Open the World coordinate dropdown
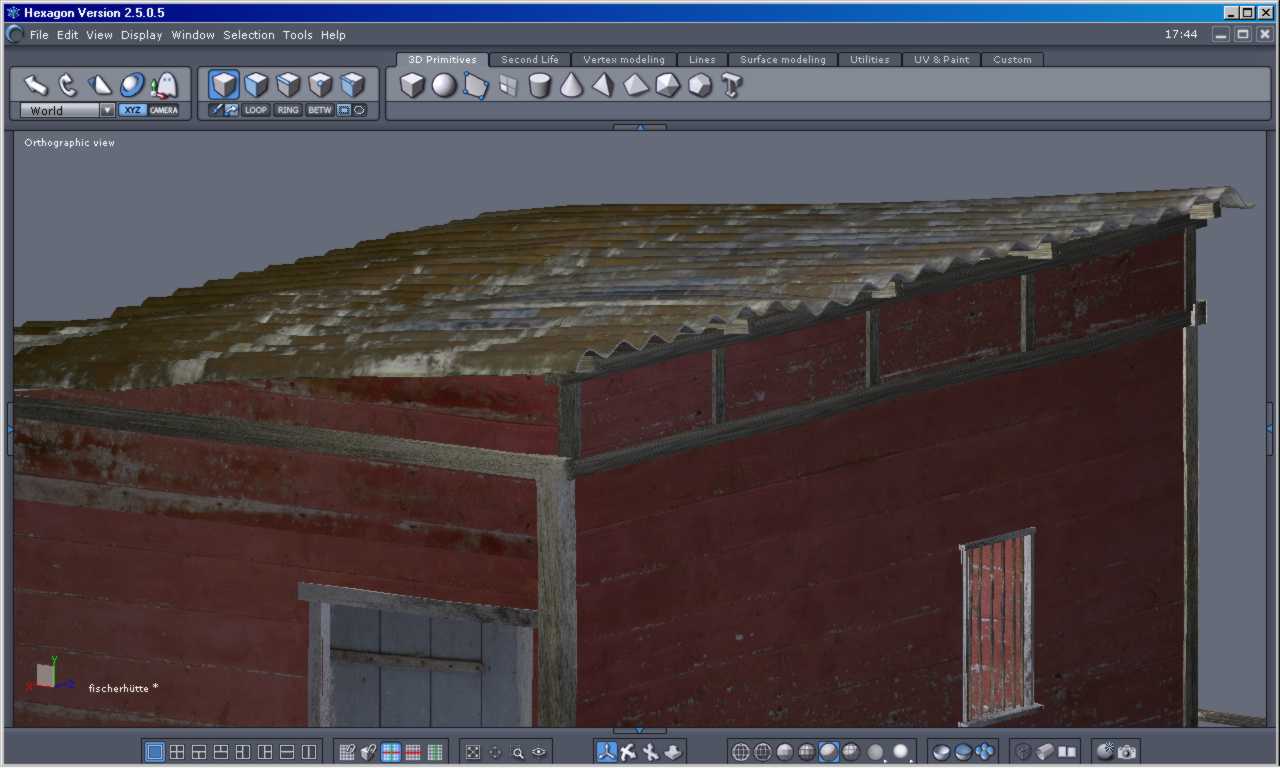Screen dimensions: 1280x768 (67, 110)
